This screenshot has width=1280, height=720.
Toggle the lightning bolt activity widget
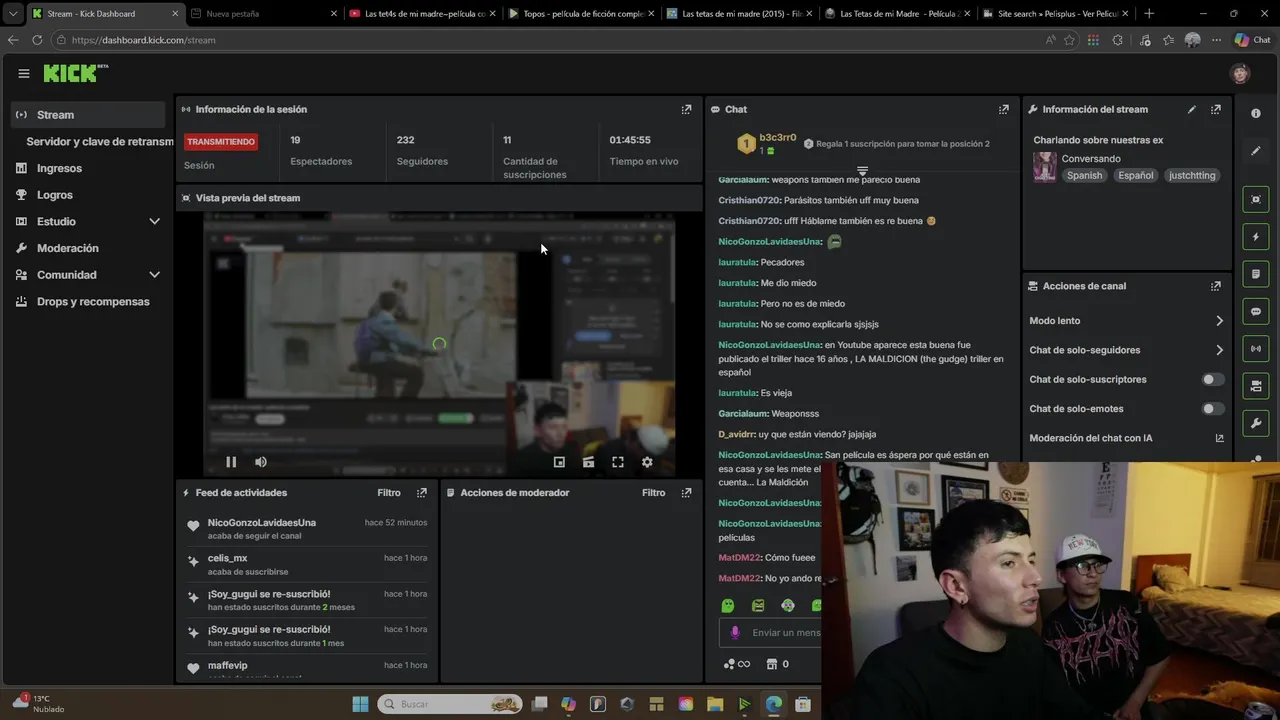click(x=1256, y=237)
